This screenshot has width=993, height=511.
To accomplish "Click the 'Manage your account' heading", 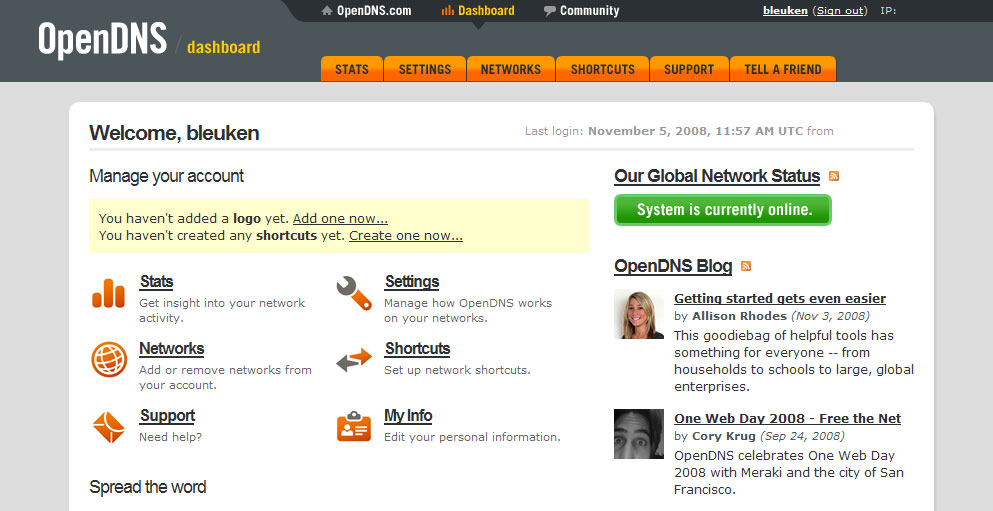I will (x=167, y=176).
